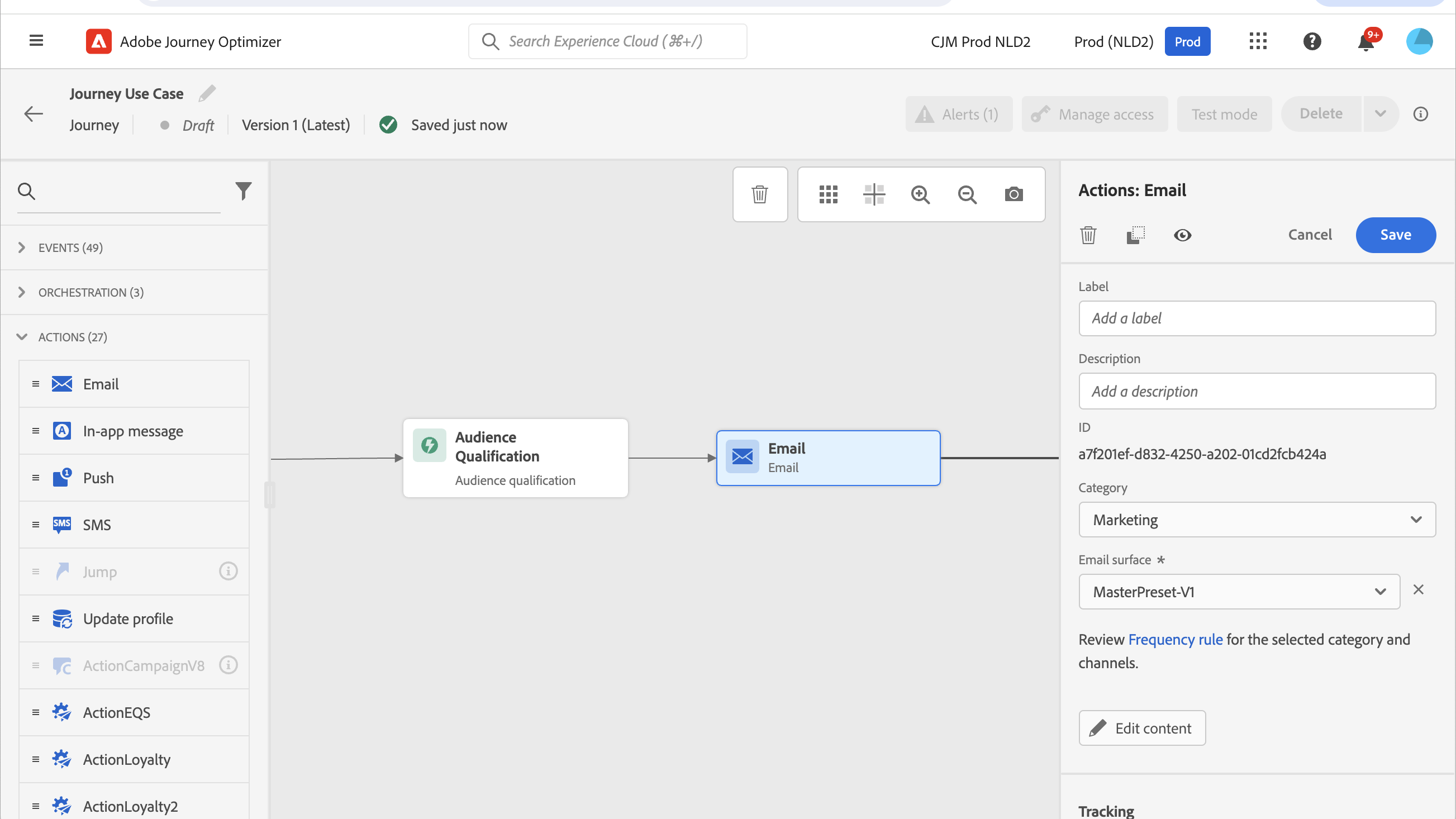Open the filter funnel in left palette
The image size is (1456, 819).
[243, 191]
